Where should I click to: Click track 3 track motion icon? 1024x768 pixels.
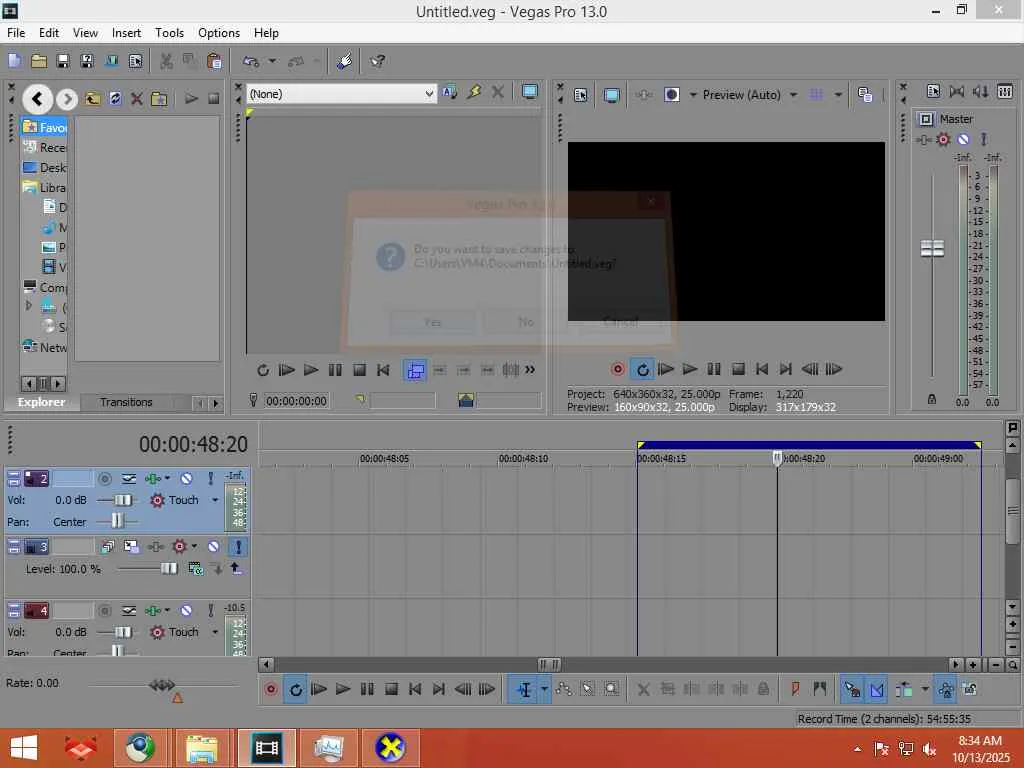click(131, 546)
